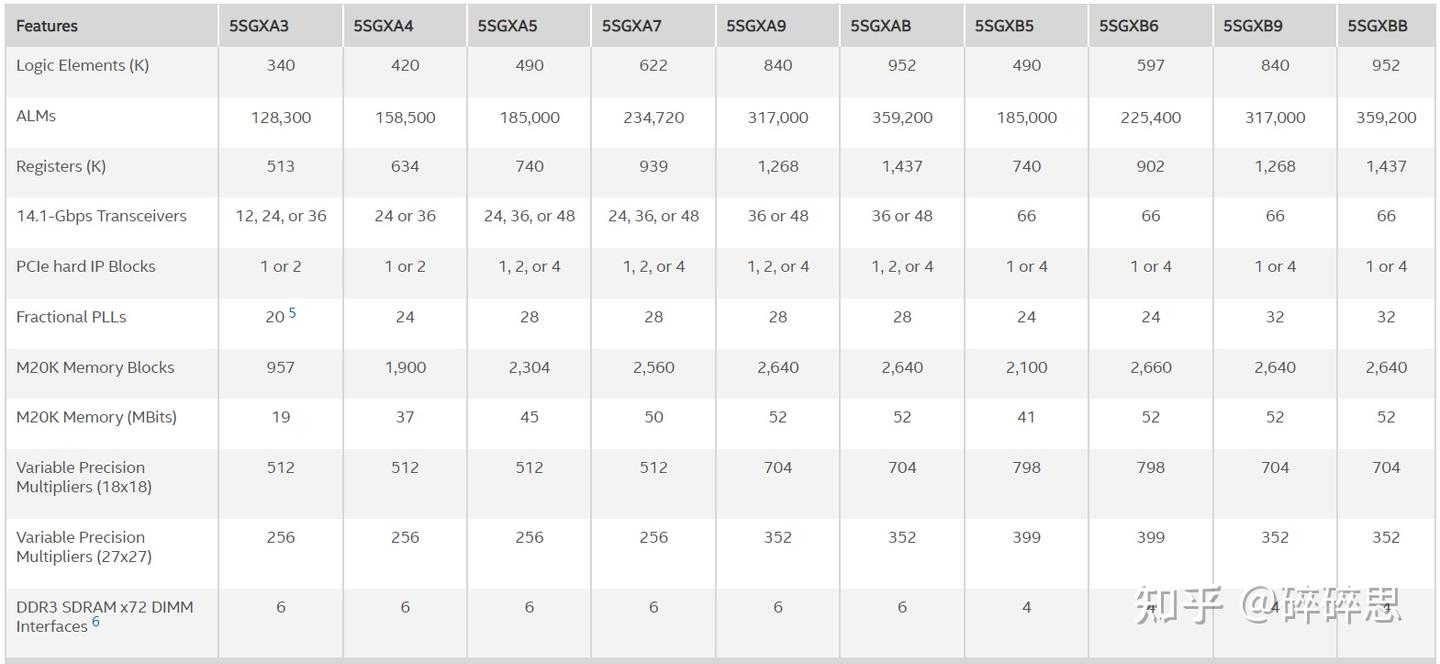
Task: Select the 5SGXA3 column header
Action: (259, 26)
